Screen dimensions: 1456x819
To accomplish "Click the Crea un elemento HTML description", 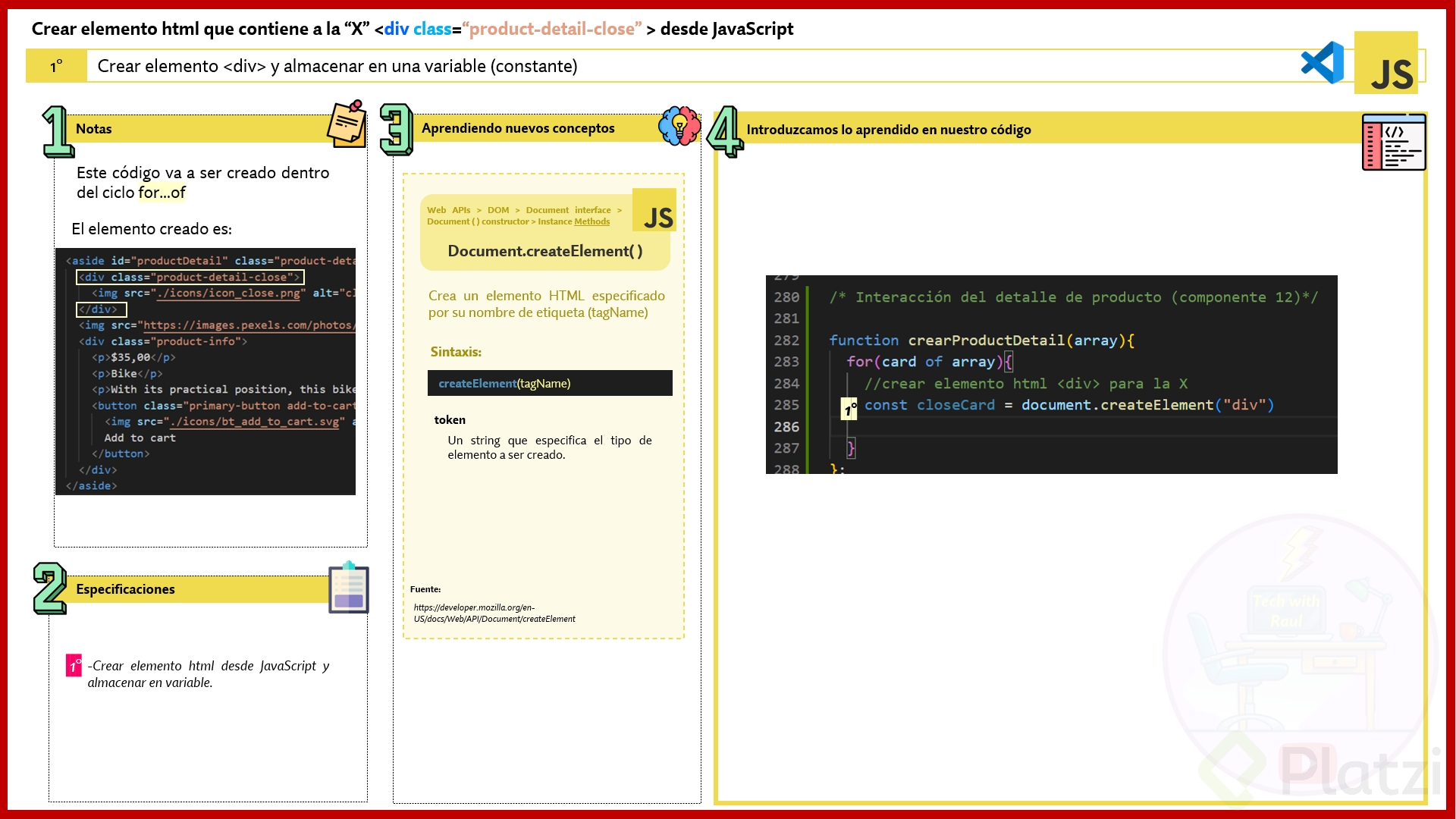I will (546, 304).
